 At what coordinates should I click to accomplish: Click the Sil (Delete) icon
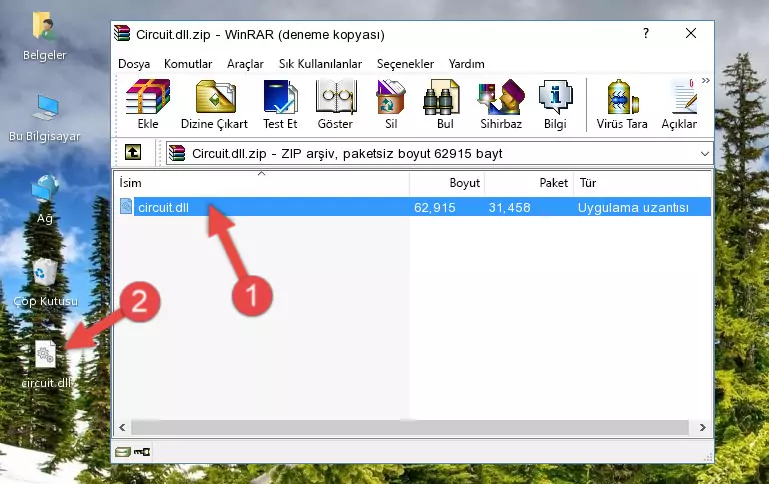[x=391, y=104]
